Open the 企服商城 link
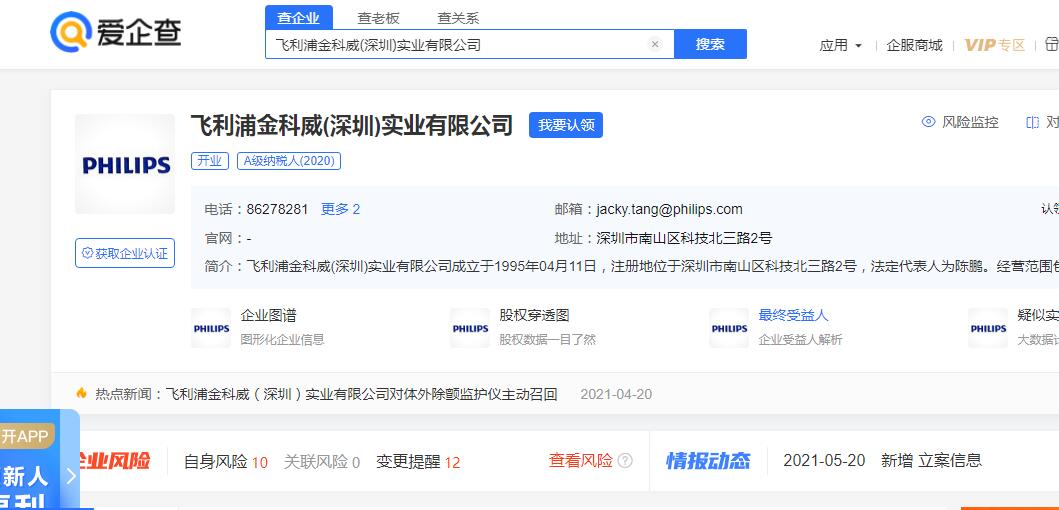This screenshot has height=510, width=1059. point(914,45)
